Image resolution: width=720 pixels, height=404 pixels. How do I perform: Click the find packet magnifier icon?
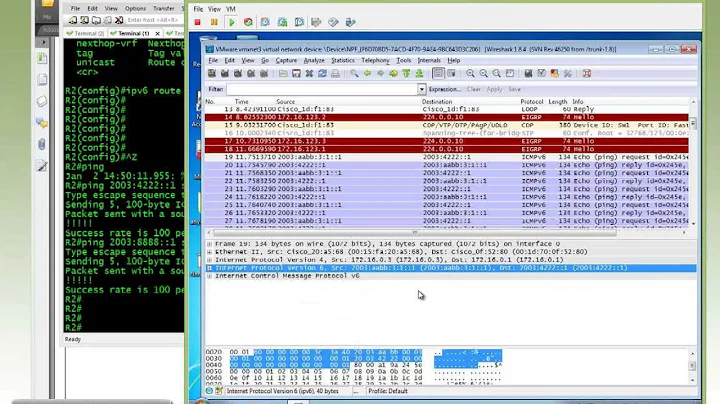pos(354,73)
